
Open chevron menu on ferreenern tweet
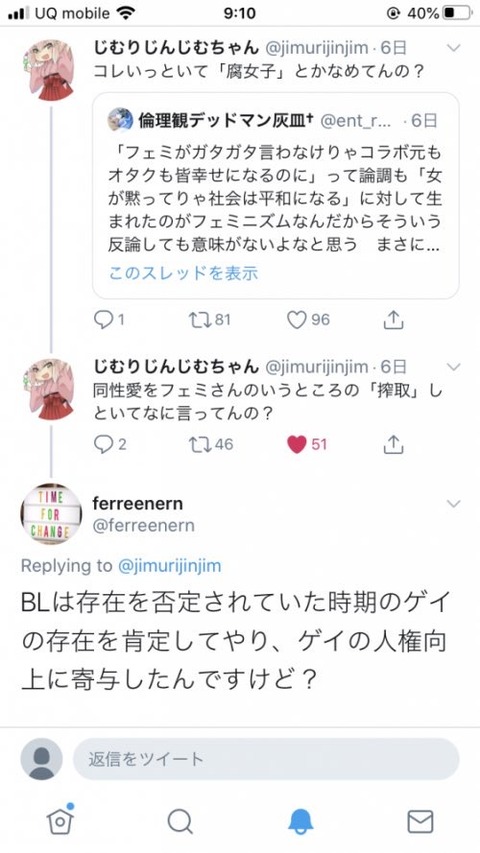pos(453,504)
